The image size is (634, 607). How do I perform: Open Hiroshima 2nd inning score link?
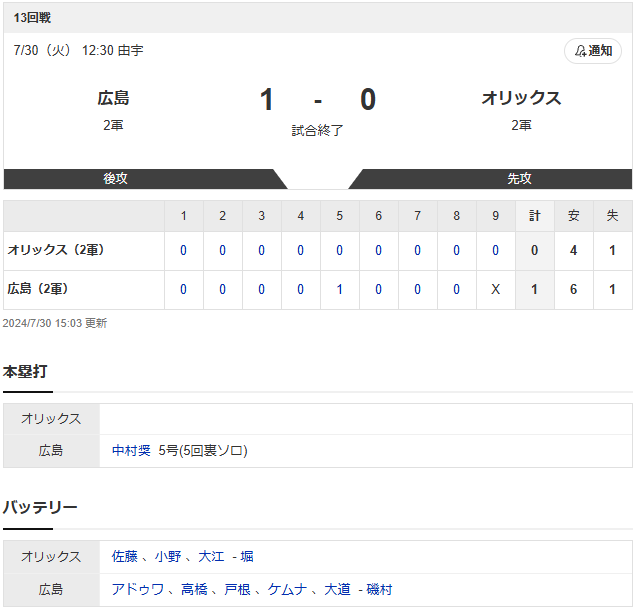coord(222,290)
